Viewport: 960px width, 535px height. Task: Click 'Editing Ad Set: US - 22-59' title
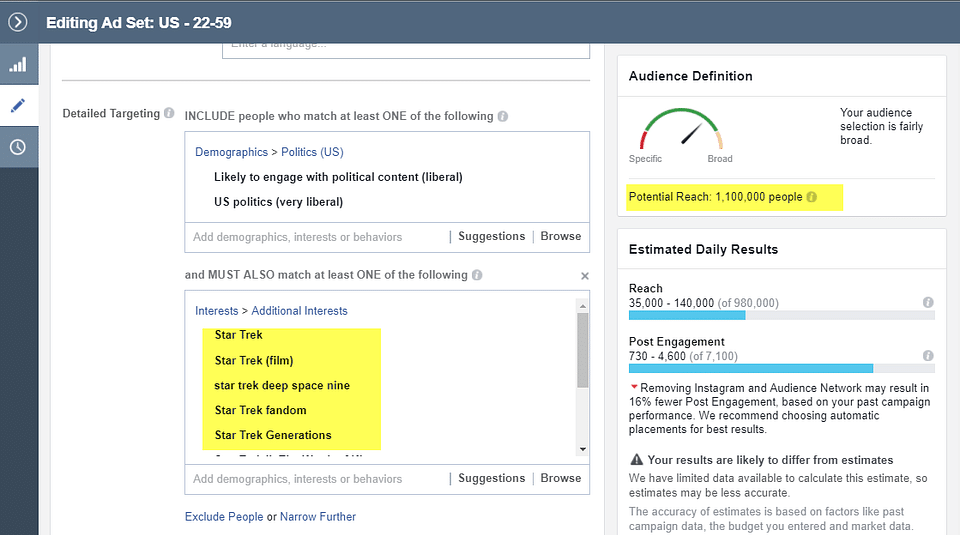pyautogui.click(x=139, y=23)
